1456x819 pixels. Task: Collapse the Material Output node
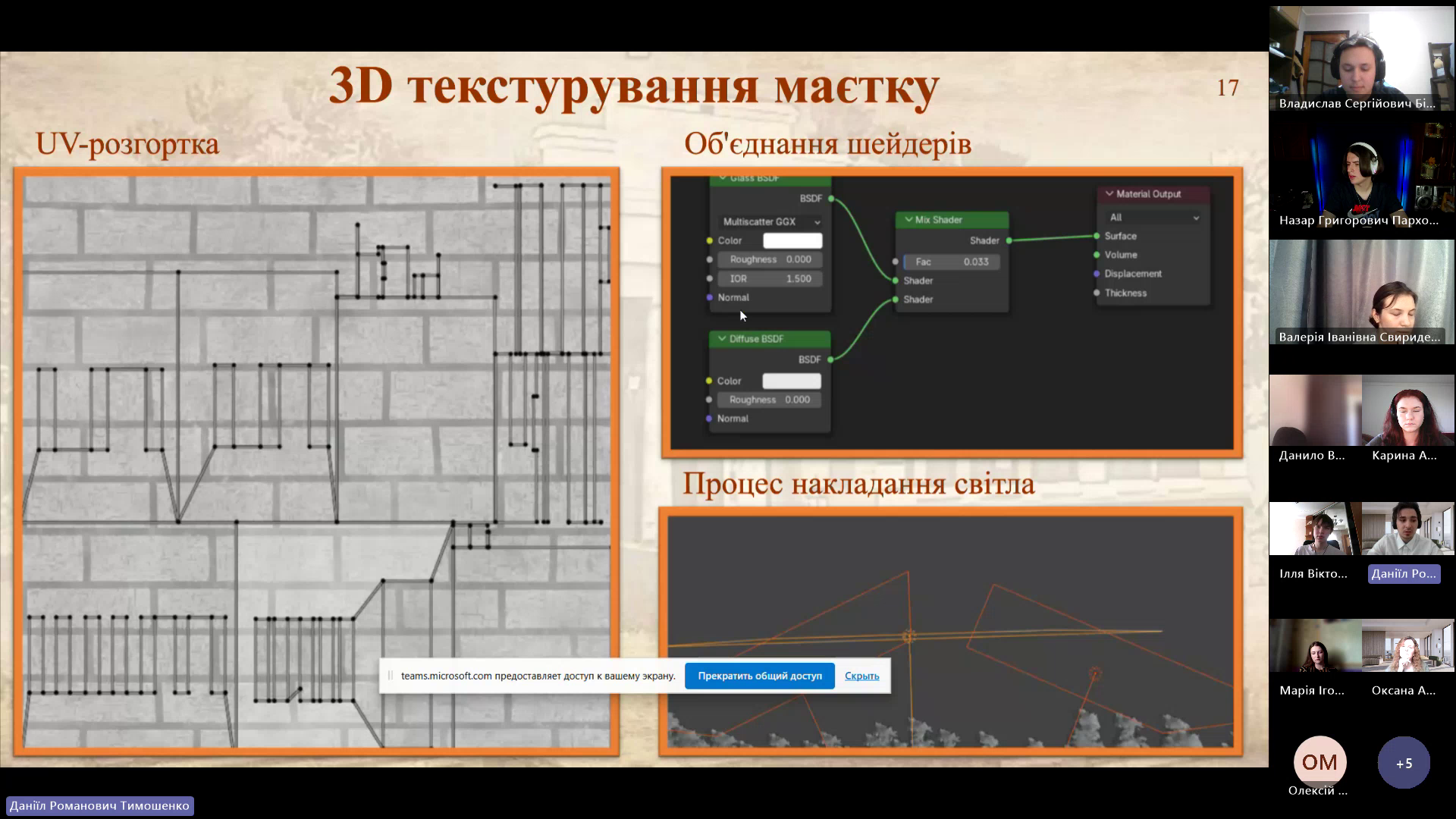click(1109, 194)
